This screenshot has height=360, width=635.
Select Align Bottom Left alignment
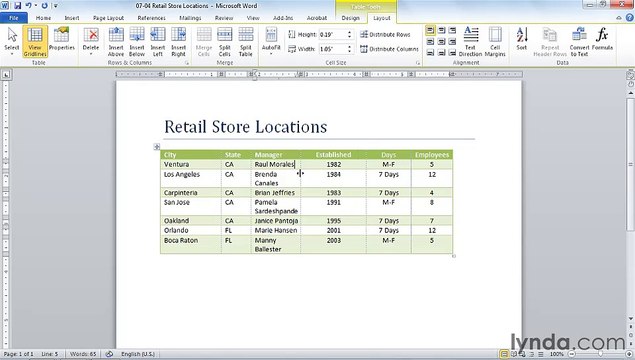[430, 53]
